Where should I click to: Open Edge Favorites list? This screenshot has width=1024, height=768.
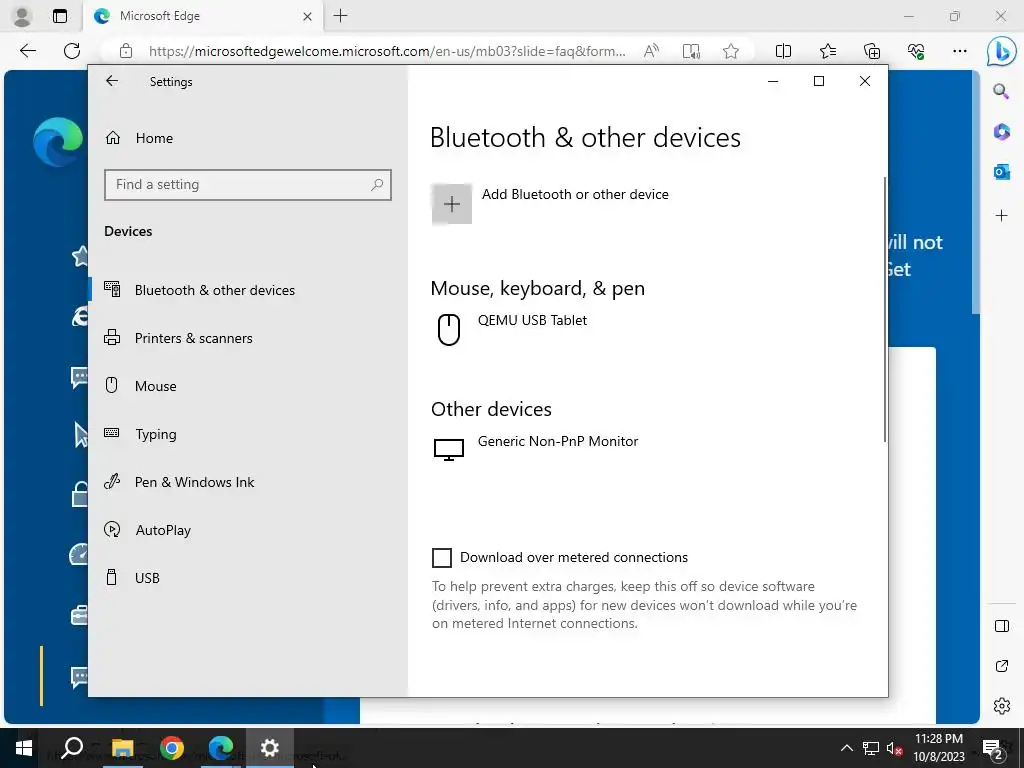(827, 51)
